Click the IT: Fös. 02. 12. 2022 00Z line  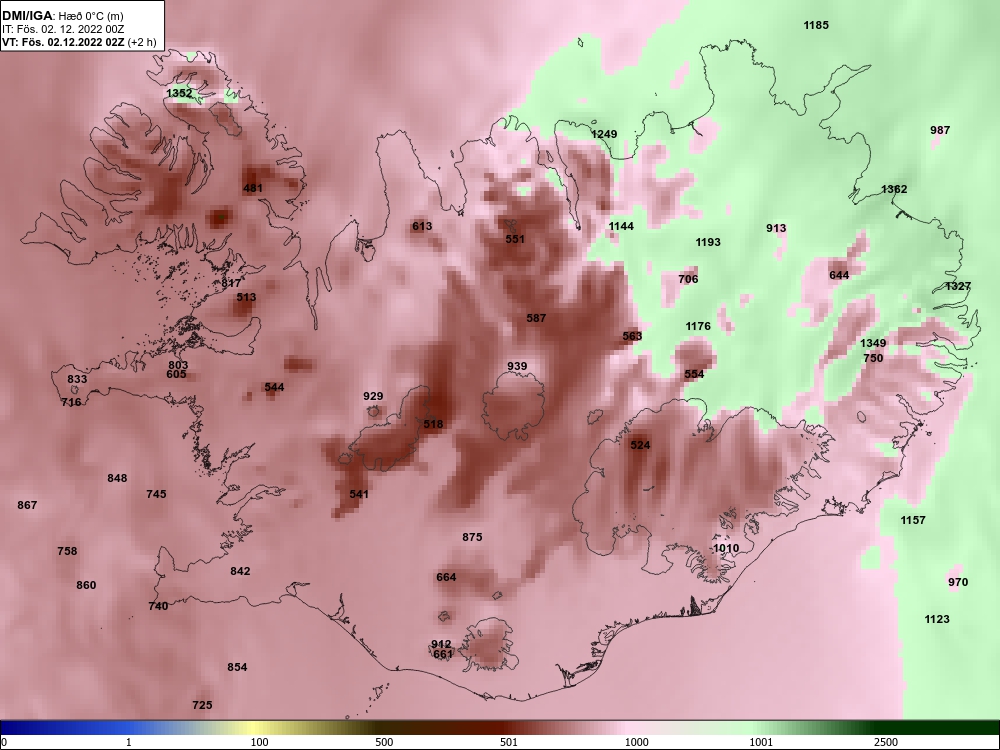coord(62,29)
